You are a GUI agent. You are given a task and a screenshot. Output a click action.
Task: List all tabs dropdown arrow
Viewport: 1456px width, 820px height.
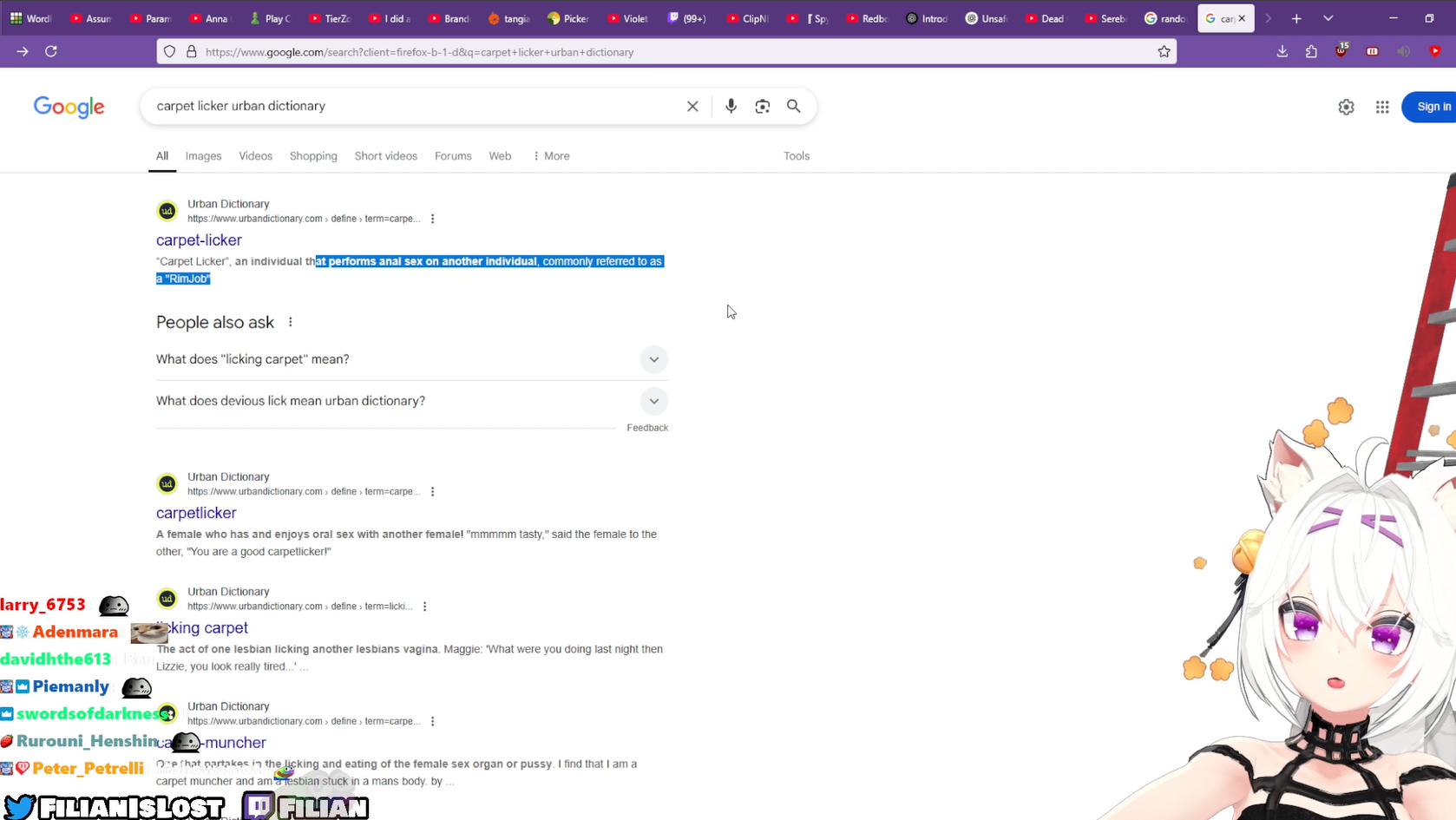1328,18
